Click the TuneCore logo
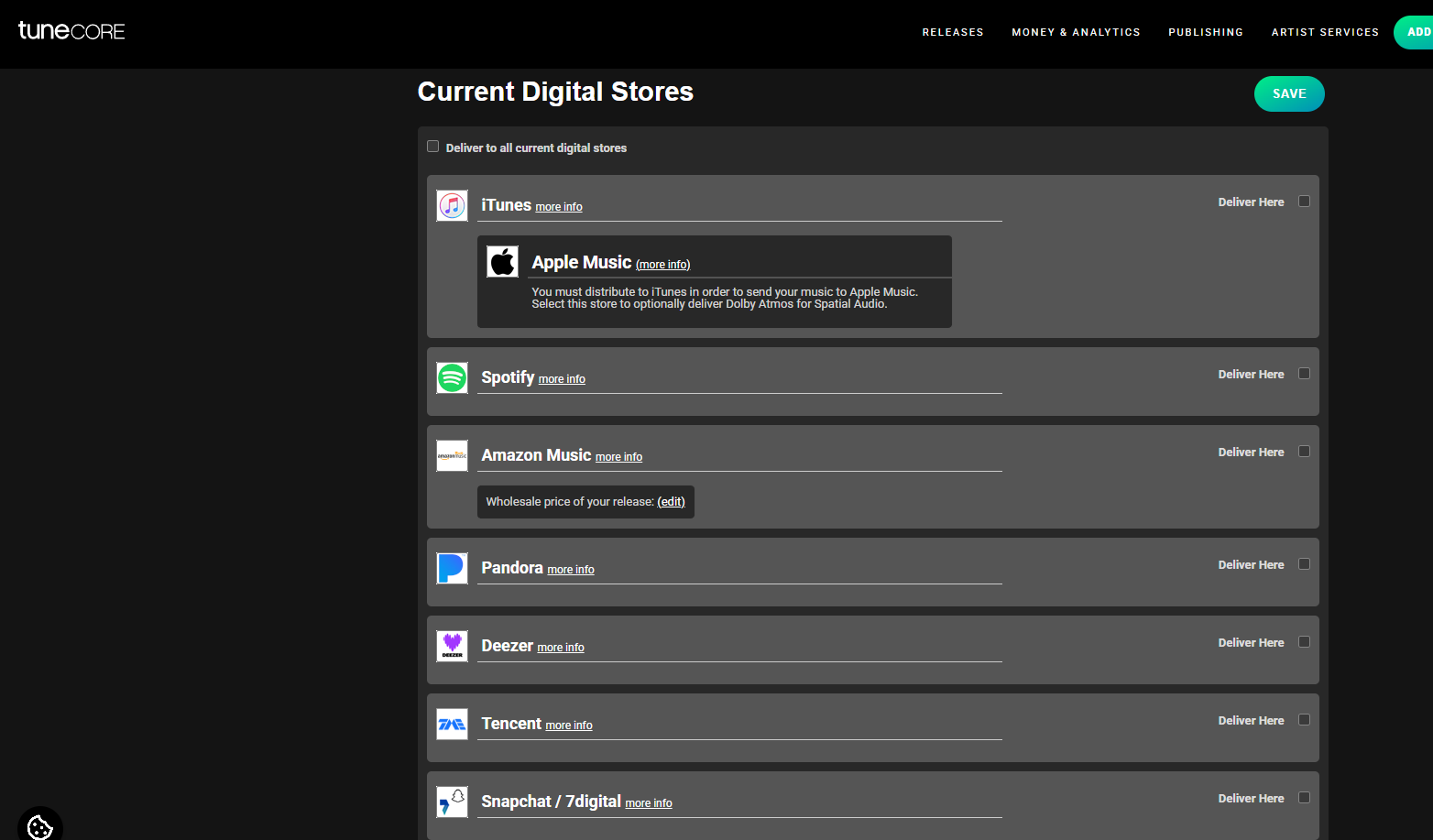Image resolution: width=1433 pixels, height=840 pixels. (71, 31)
